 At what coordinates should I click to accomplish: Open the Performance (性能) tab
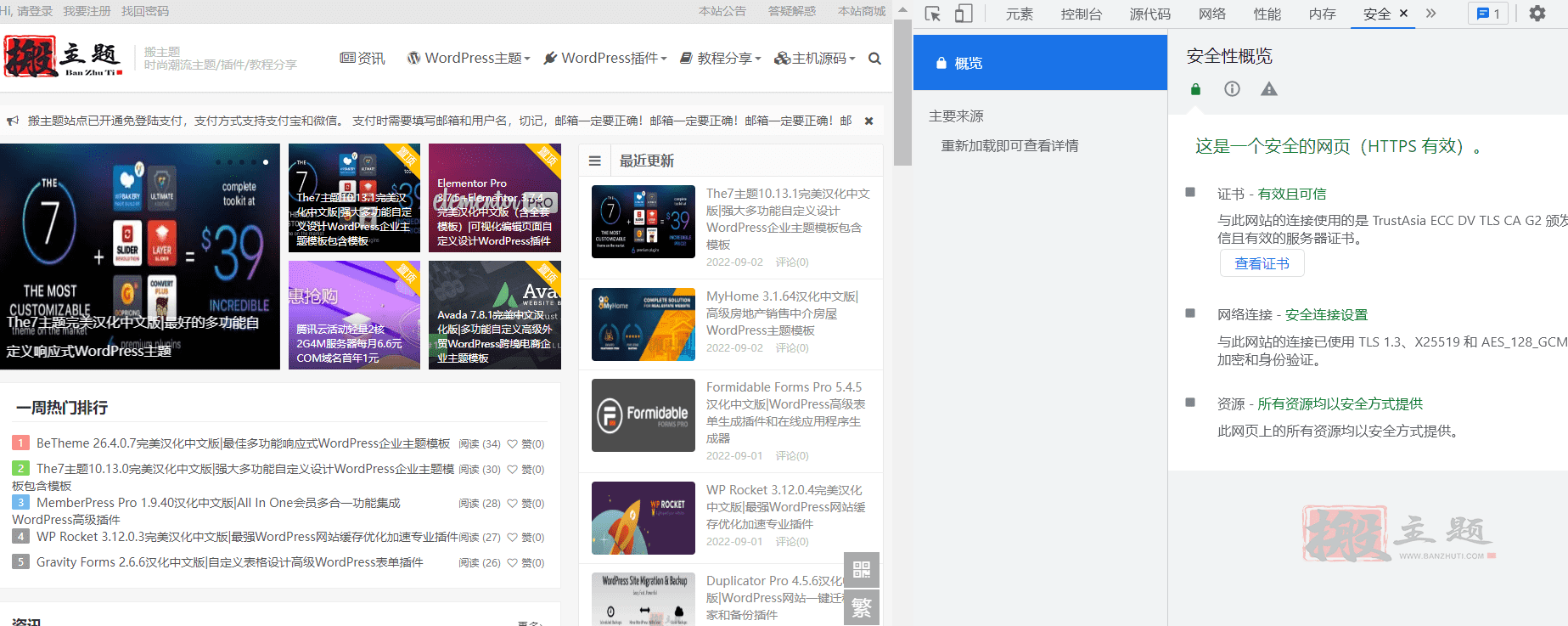pyautogui.click(x=1267, y=14)
